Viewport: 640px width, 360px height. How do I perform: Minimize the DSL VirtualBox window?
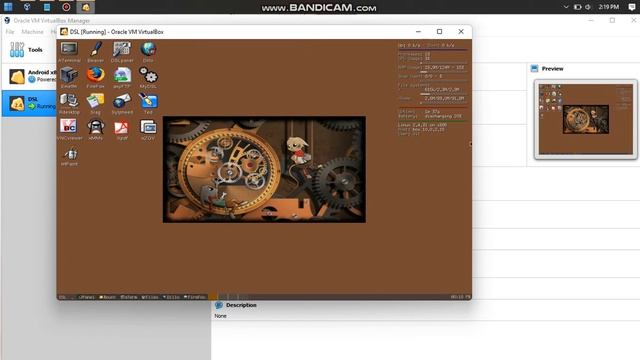418,32
